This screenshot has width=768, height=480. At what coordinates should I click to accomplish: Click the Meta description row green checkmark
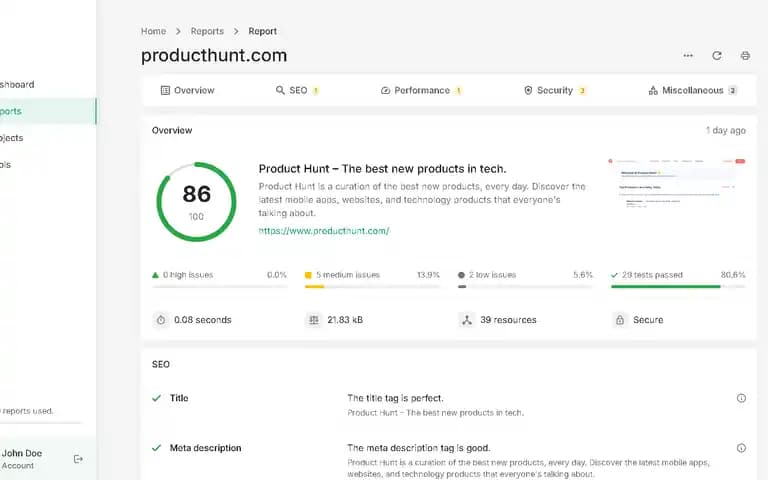click(x=156, y=448)
